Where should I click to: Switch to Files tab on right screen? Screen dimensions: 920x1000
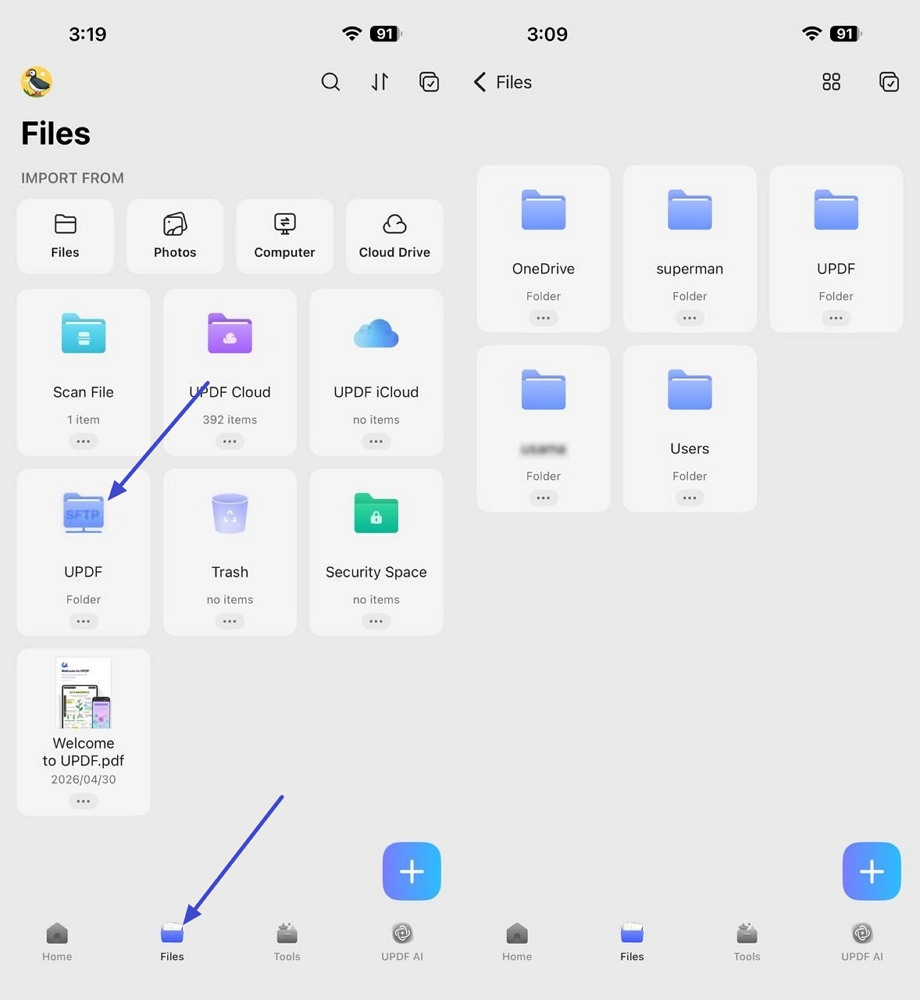coord(632,943)
